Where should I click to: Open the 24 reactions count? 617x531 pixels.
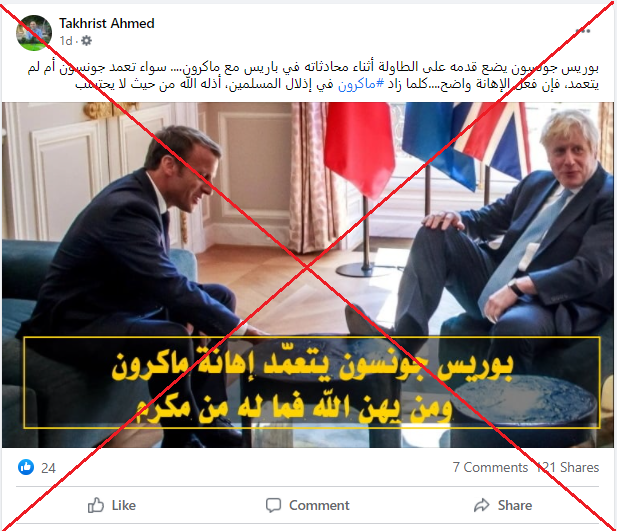[x=48, y=468]
